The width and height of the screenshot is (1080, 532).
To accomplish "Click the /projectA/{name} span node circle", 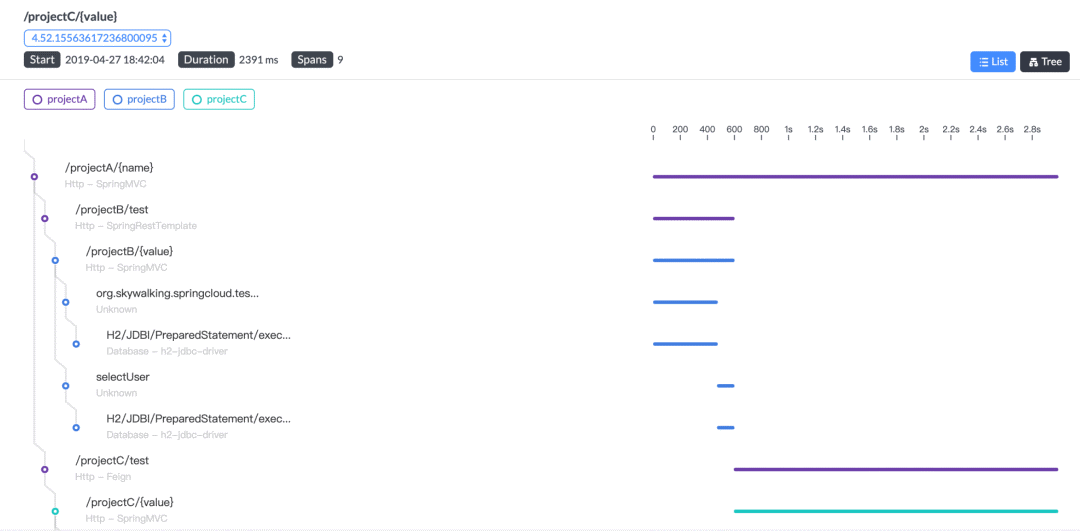I will point(34,176).
